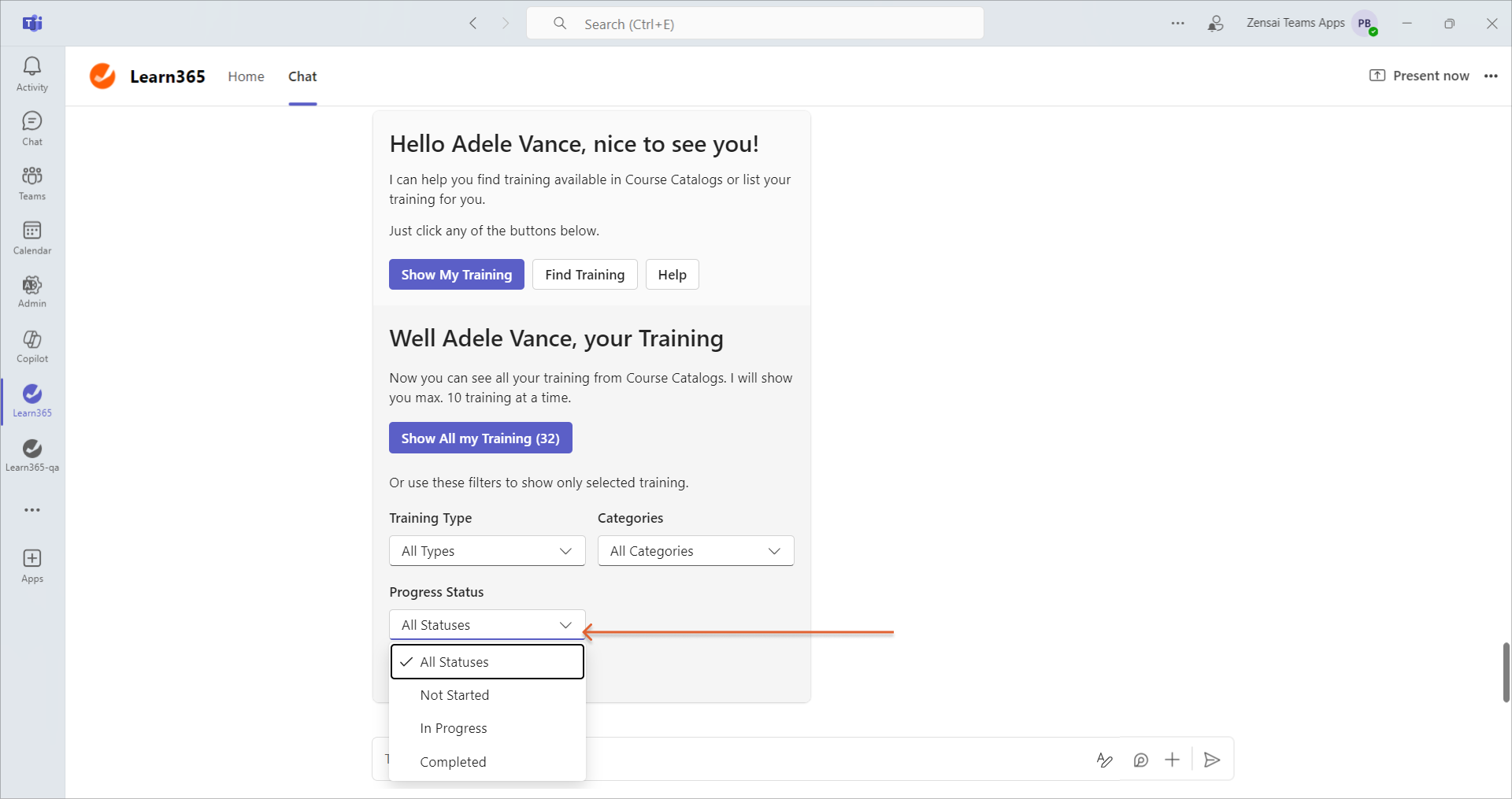Click the plus attach icon in compose box
This screenshot has width=1512, height=799.
click(x=1172, y=760)
